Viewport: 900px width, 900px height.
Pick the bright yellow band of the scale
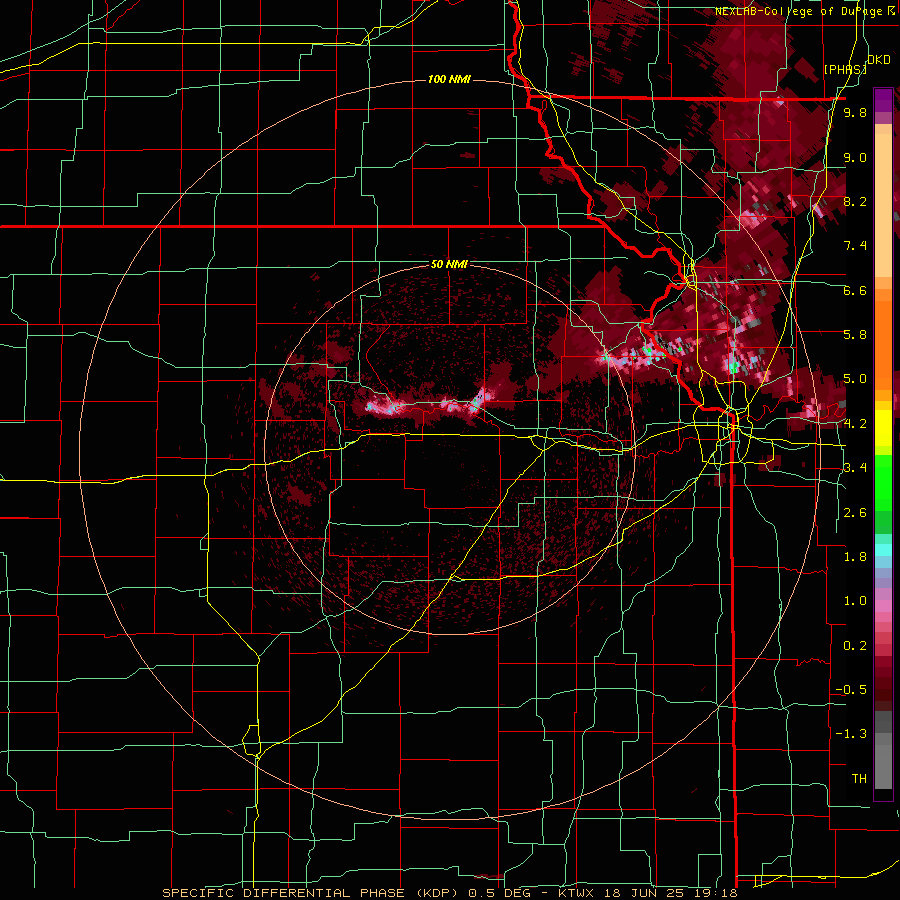tap(883, 428)
